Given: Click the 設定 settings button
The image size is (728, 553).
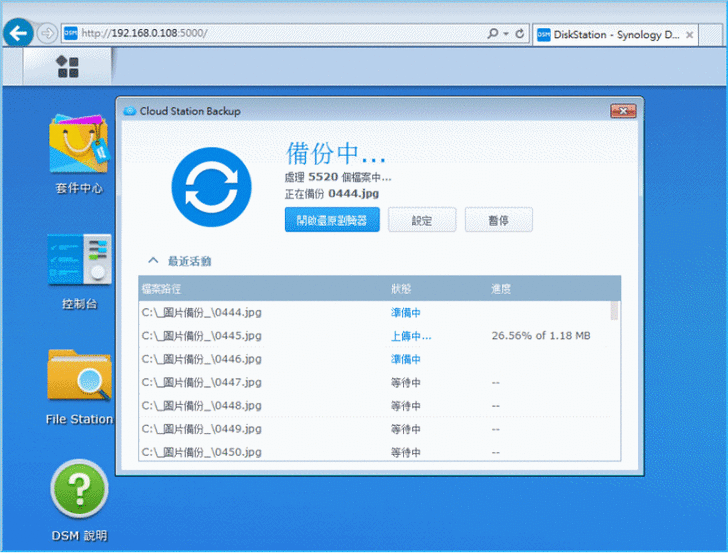Looking at the screenshot, I should click(422, 220).
